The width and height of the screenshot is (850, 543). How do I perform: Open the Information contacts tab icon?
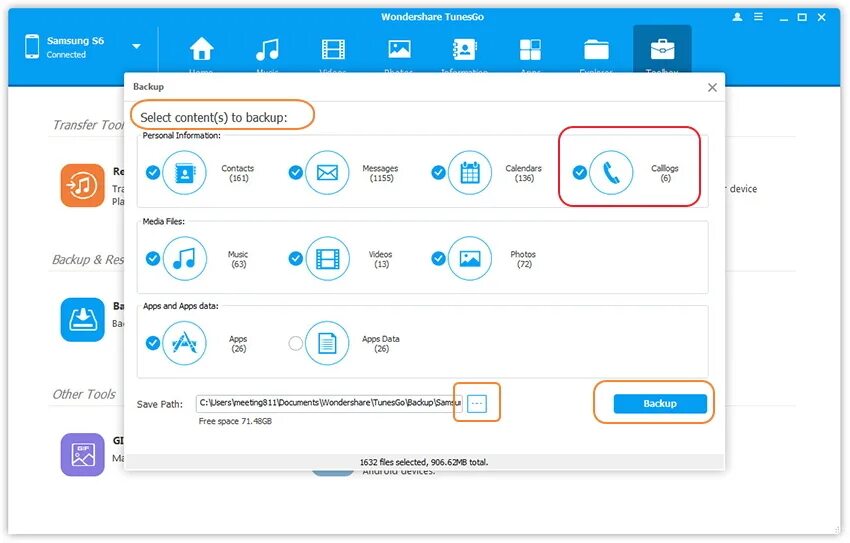pyautogui.click(x=465, y=50)
